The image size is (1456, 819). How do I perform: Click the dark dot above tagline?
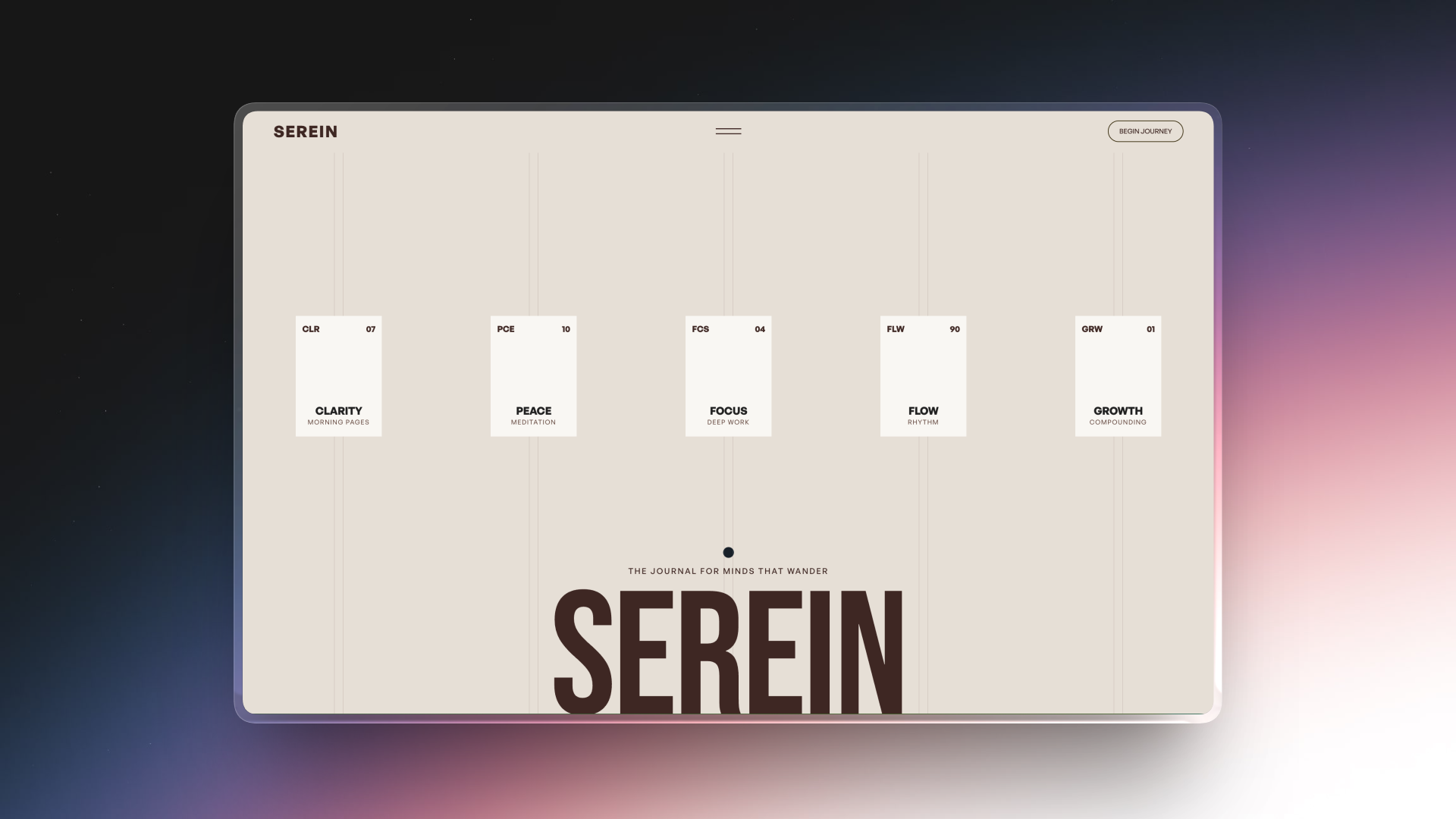point(728,552)
